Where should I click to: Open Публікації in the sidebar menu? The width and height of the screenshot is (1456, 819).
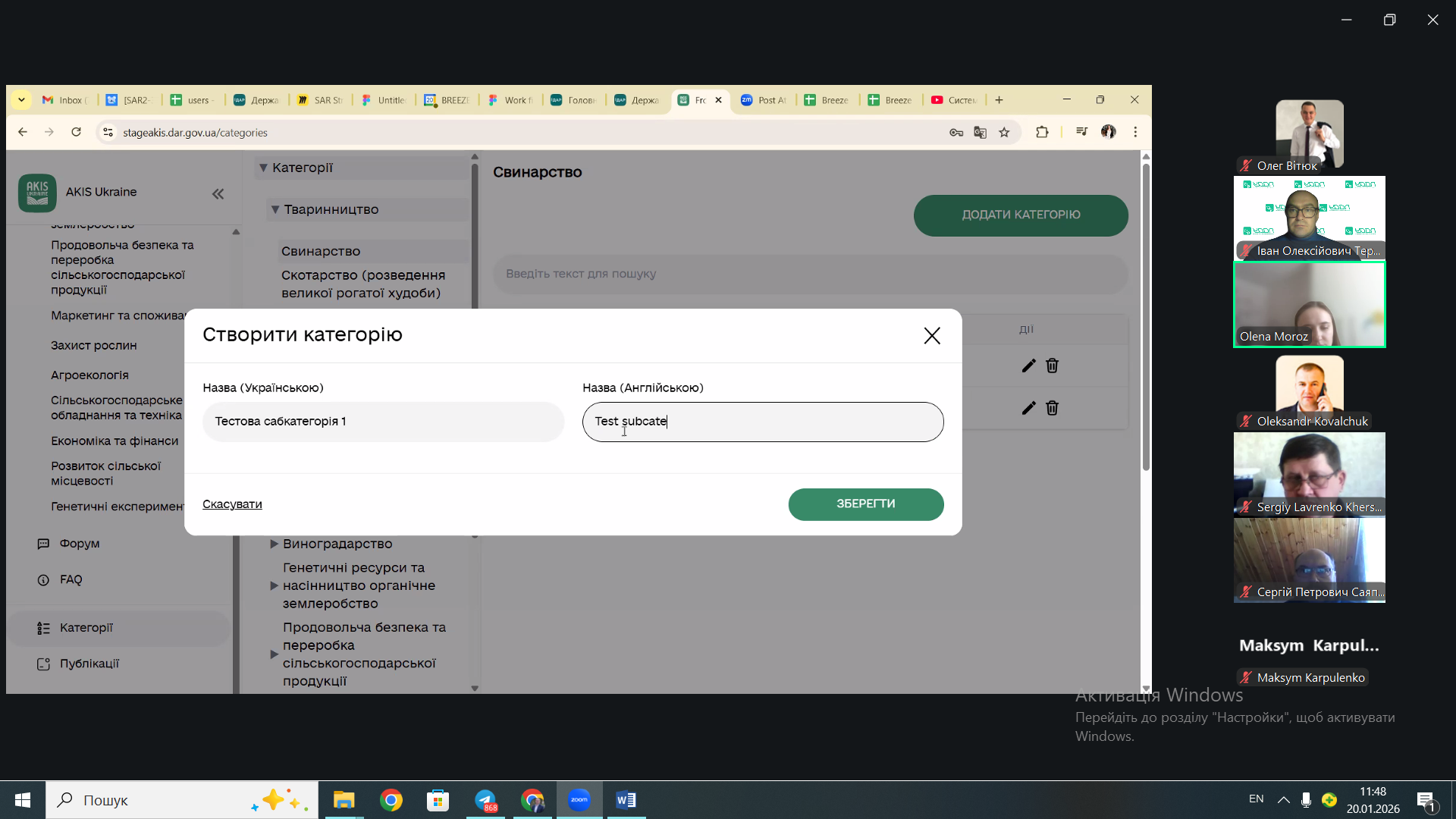point(89,664)
